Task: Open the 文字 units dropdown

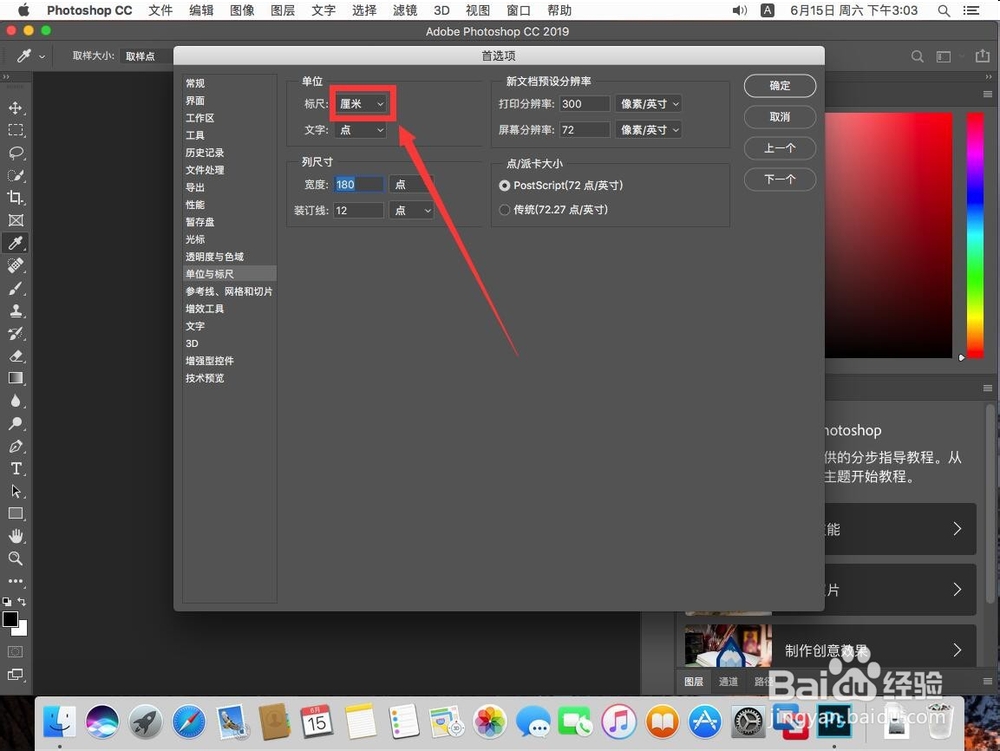Action: point(361,130)
